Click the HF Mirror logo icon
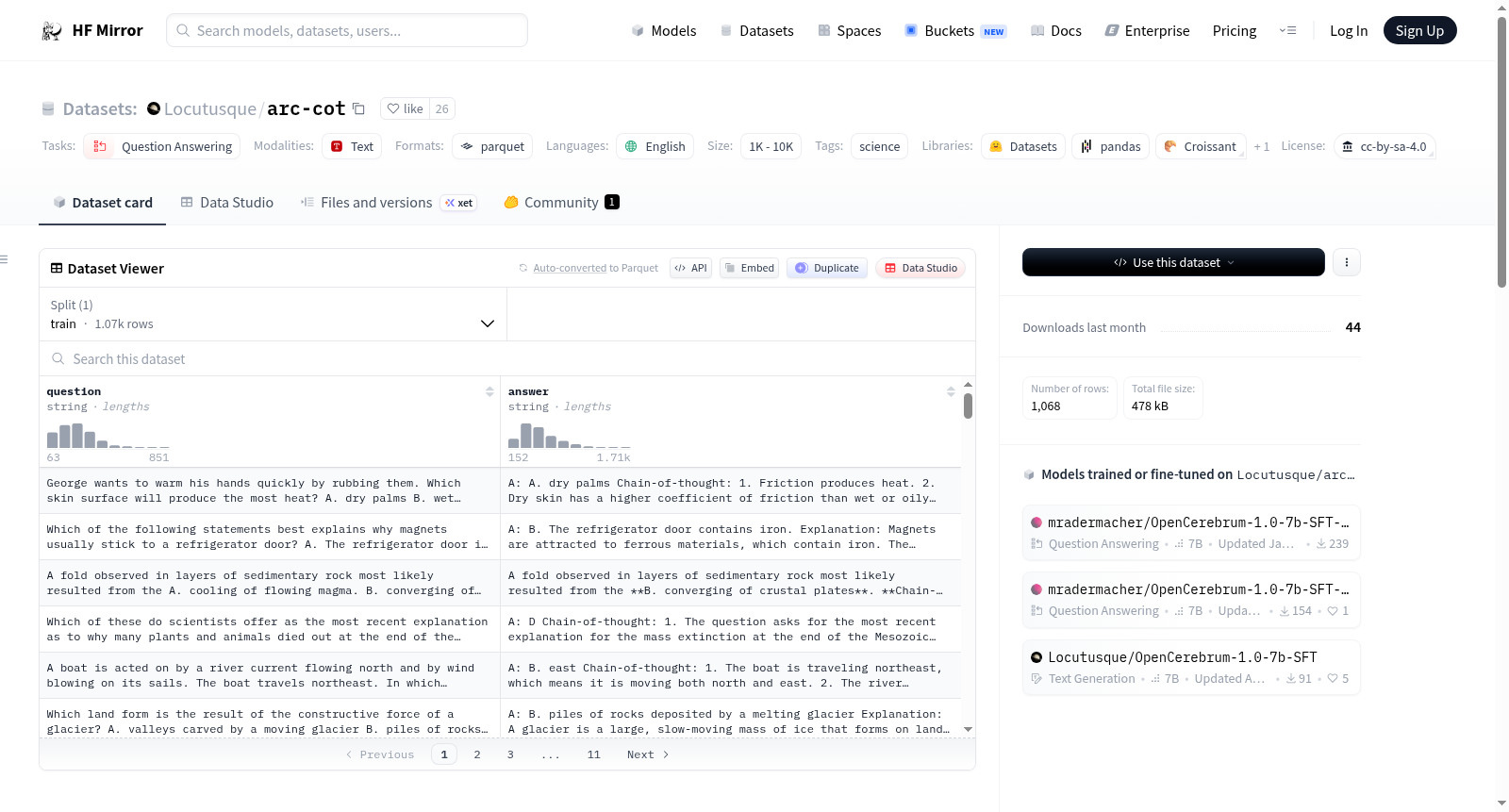This screenshot has width=1509, height=812. (x=52, y=31)
